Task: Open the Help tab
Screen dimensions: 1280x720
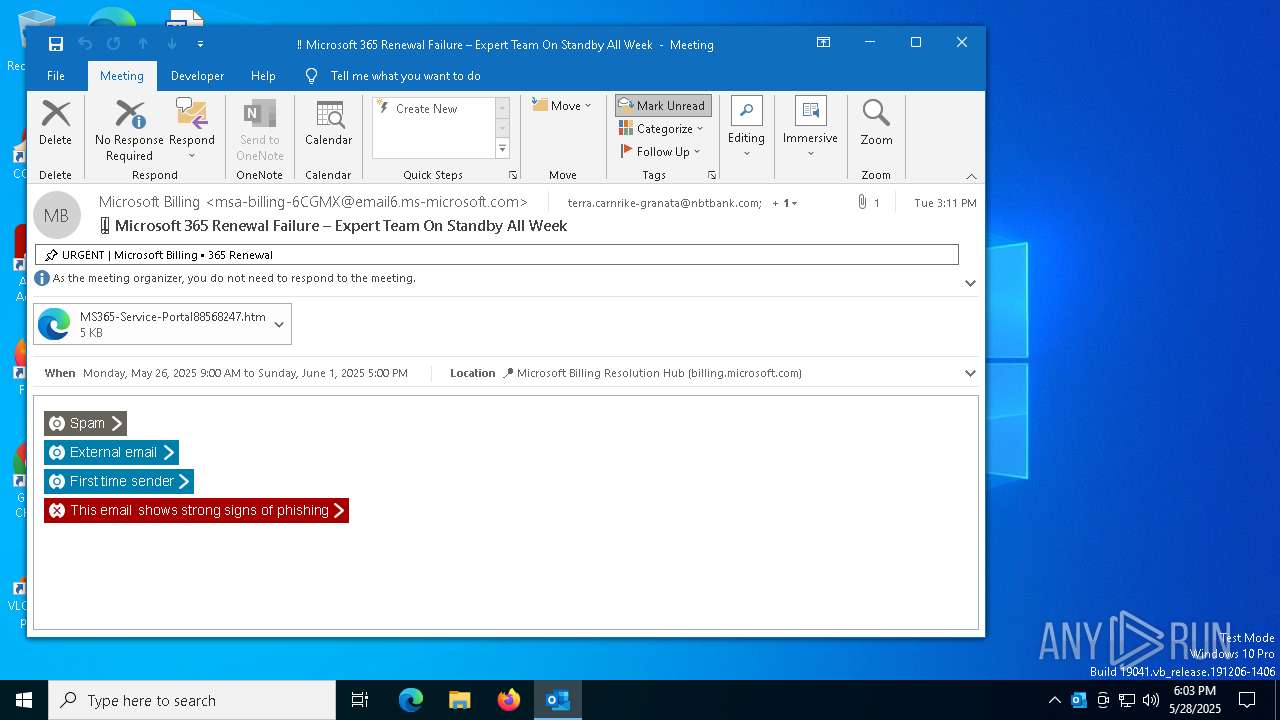Action: click(x=263, y=76)
